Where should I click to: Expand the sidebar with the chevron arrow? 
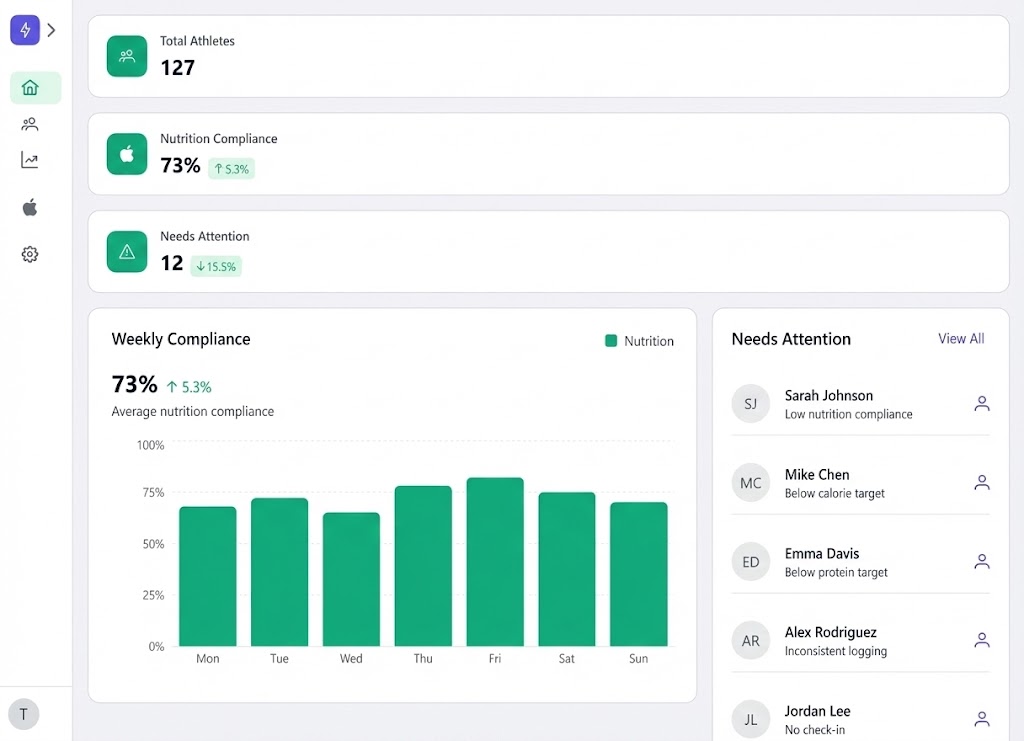(x=52, y=30)
